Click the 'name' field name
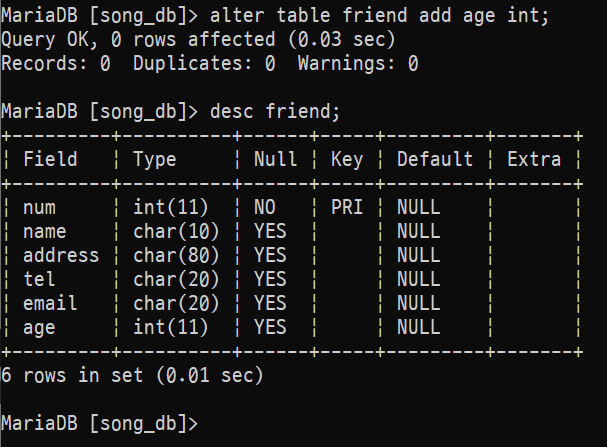Image resolution: width=607 pixels, height=447 pixels. (x=45, y=231)
